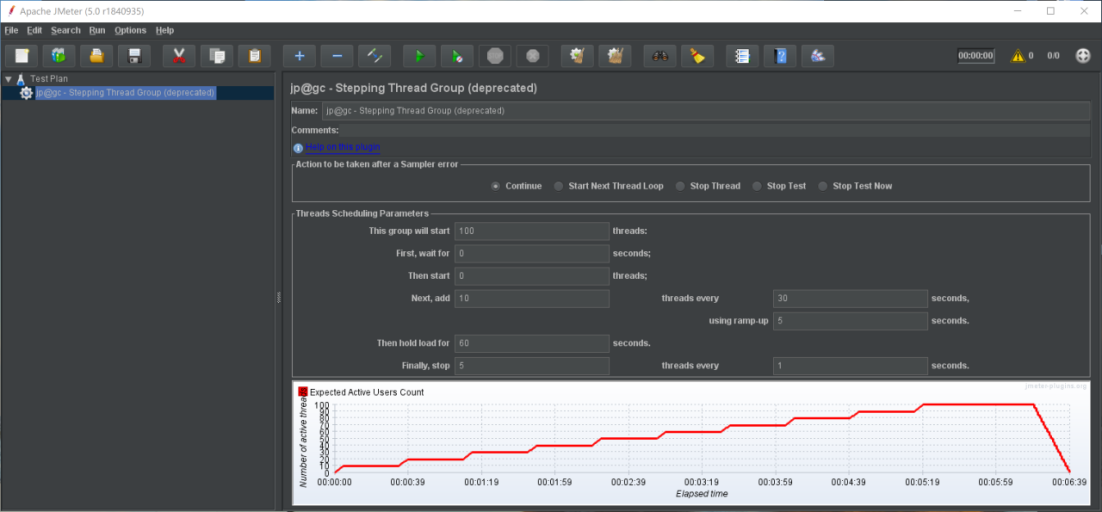Click the Help question mark icon
Image resolution: width=1102 pixels, height=512 pixels.
[x=780, y=55]
